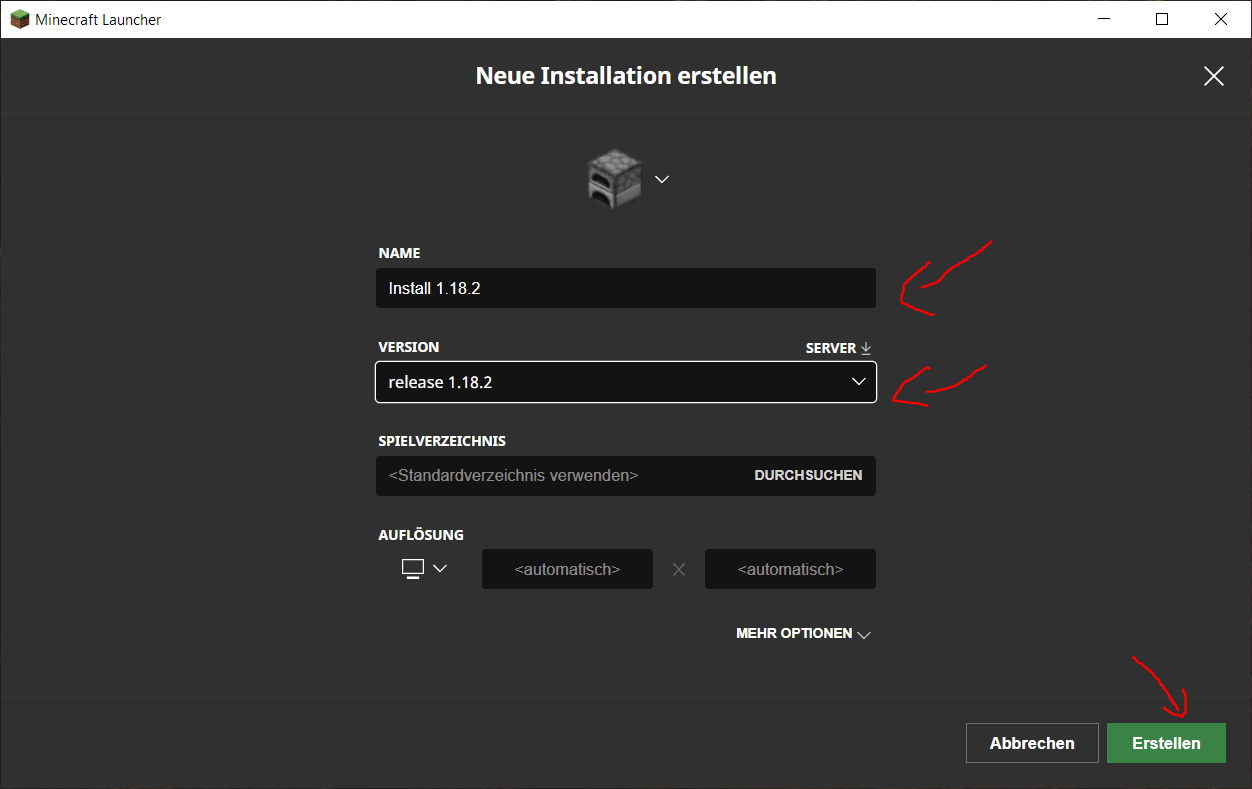Click the resolution width automatisch field

pos(567,569)
